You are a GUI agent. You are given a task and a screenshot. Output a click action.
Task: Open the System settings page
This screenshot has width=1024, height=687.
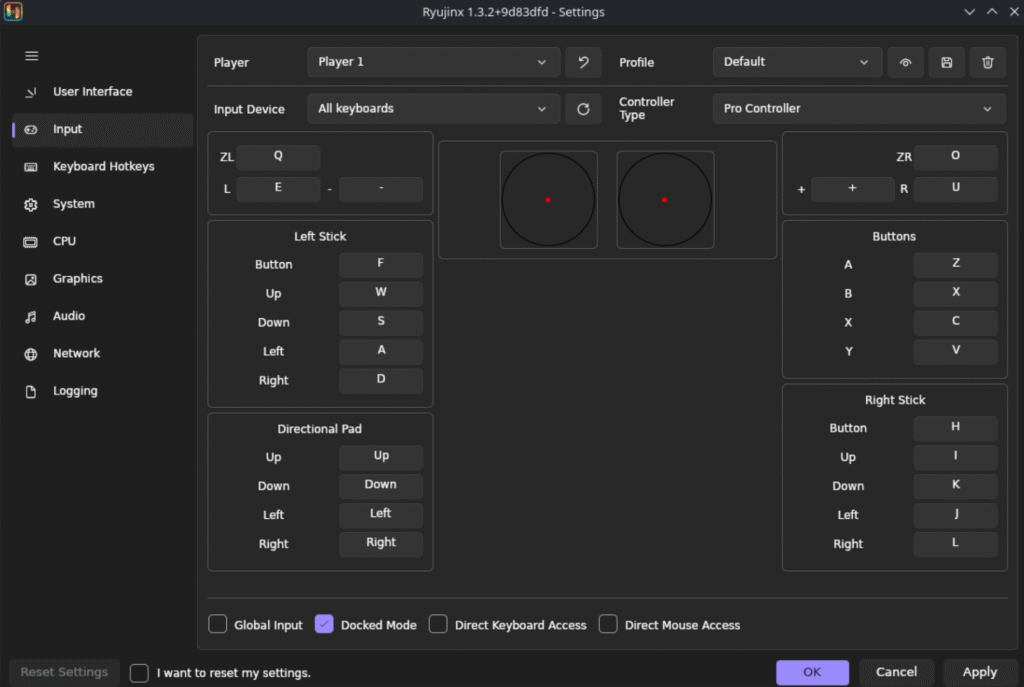coord(103,204)
